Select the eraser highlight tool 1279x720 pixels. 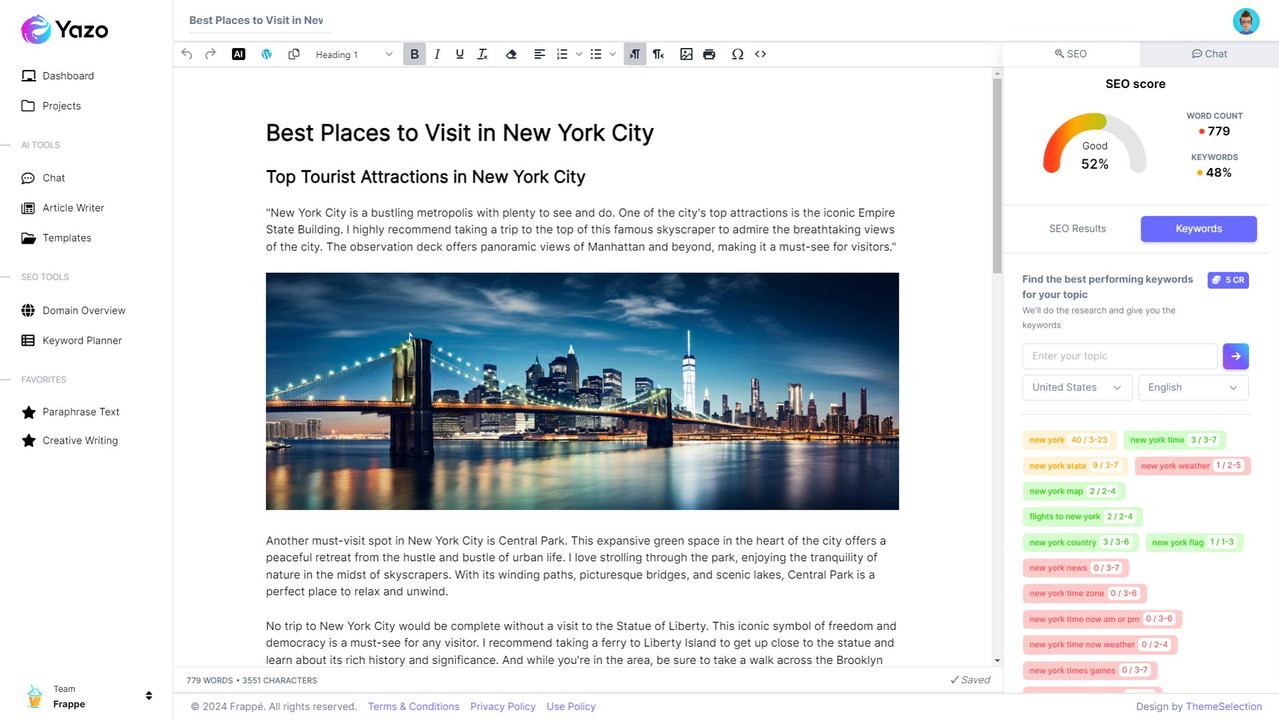click(511, 54)
